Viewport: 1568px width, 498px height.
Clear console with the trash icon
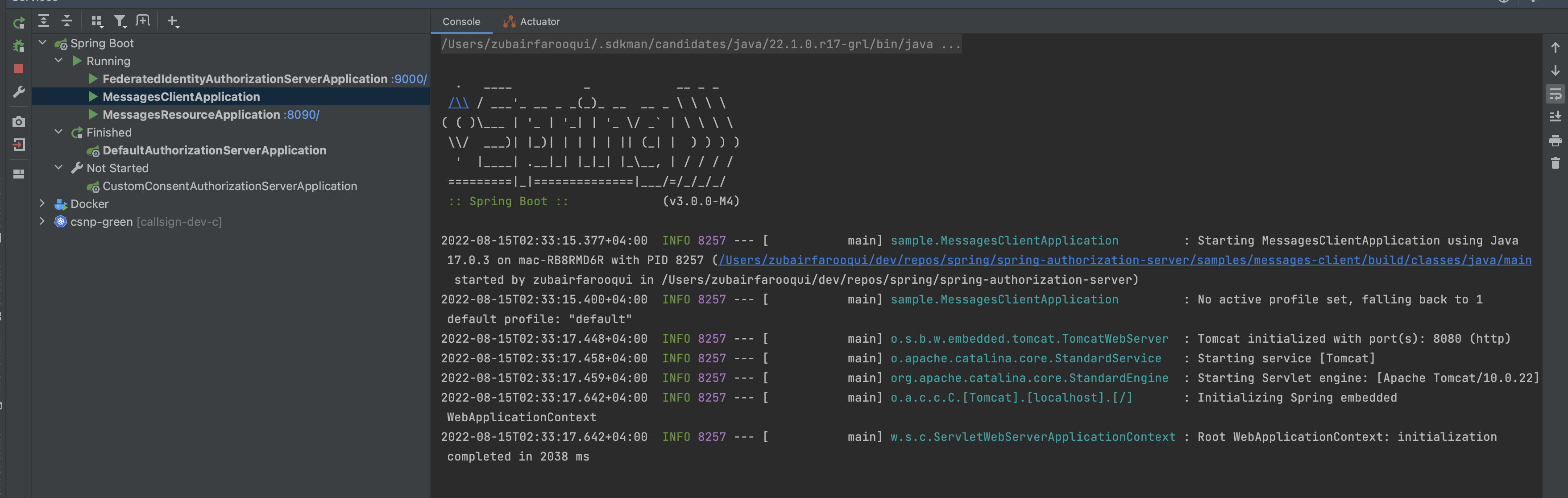point(1555,163)
